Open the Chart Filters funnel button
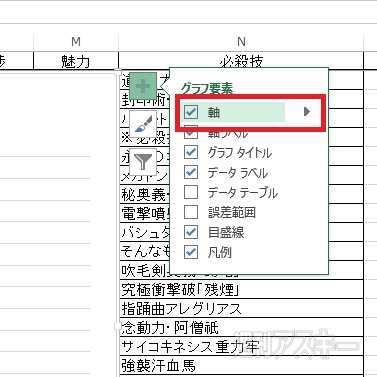Image resolution: width=377 pixels, height=377 pixels. point(143,162)
